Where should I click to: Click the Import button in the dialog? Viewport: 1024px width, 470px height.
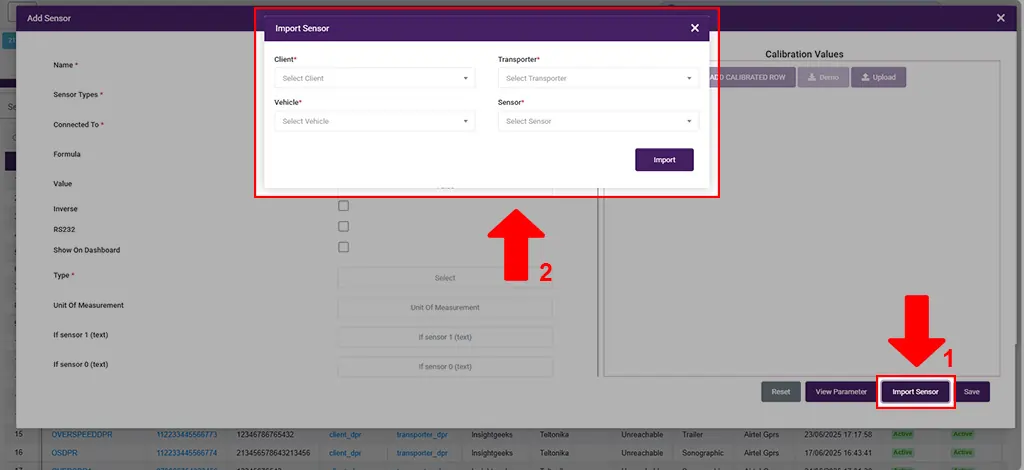click(664, 160)
